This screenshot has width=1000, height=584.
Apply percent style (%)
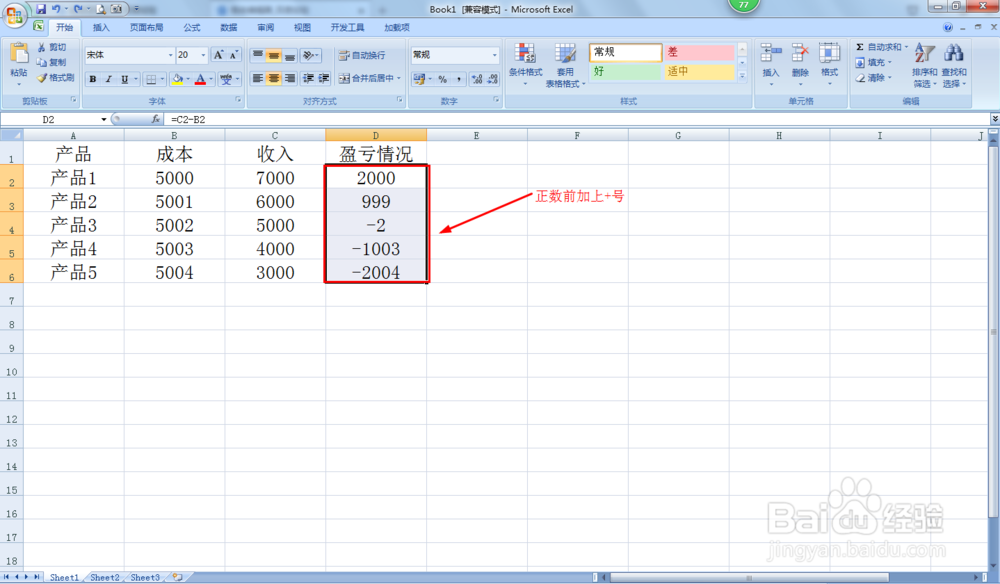[x=442, y=79]
